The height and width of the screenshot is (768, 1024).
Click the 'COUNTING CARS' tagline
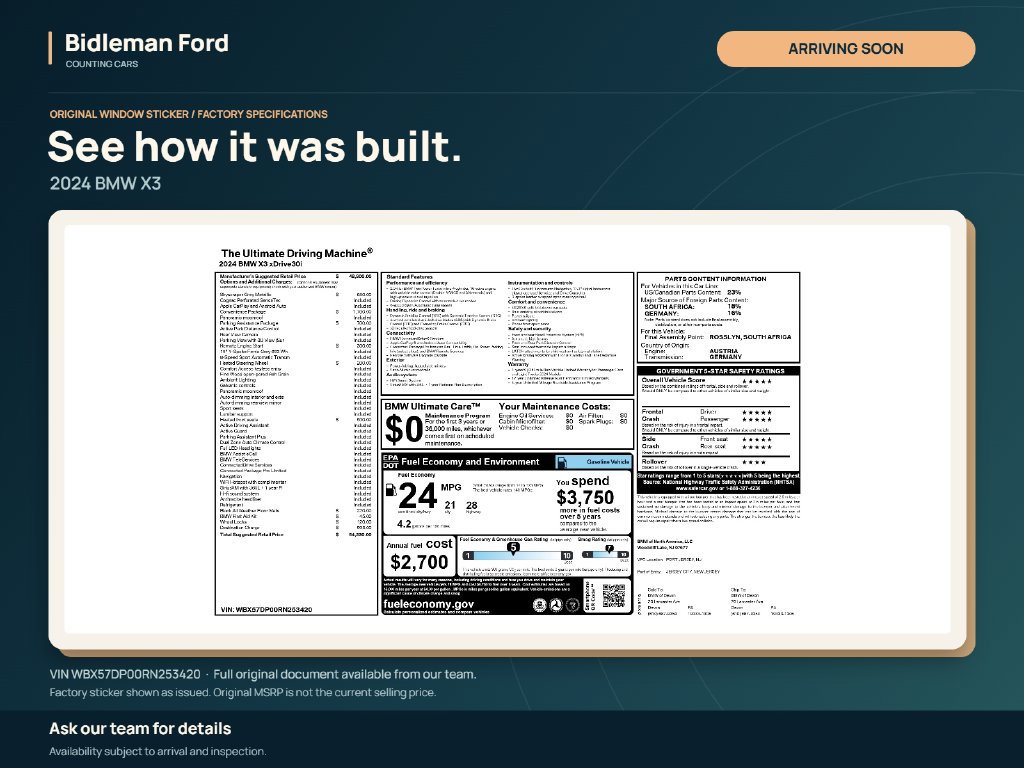(102, 64)
